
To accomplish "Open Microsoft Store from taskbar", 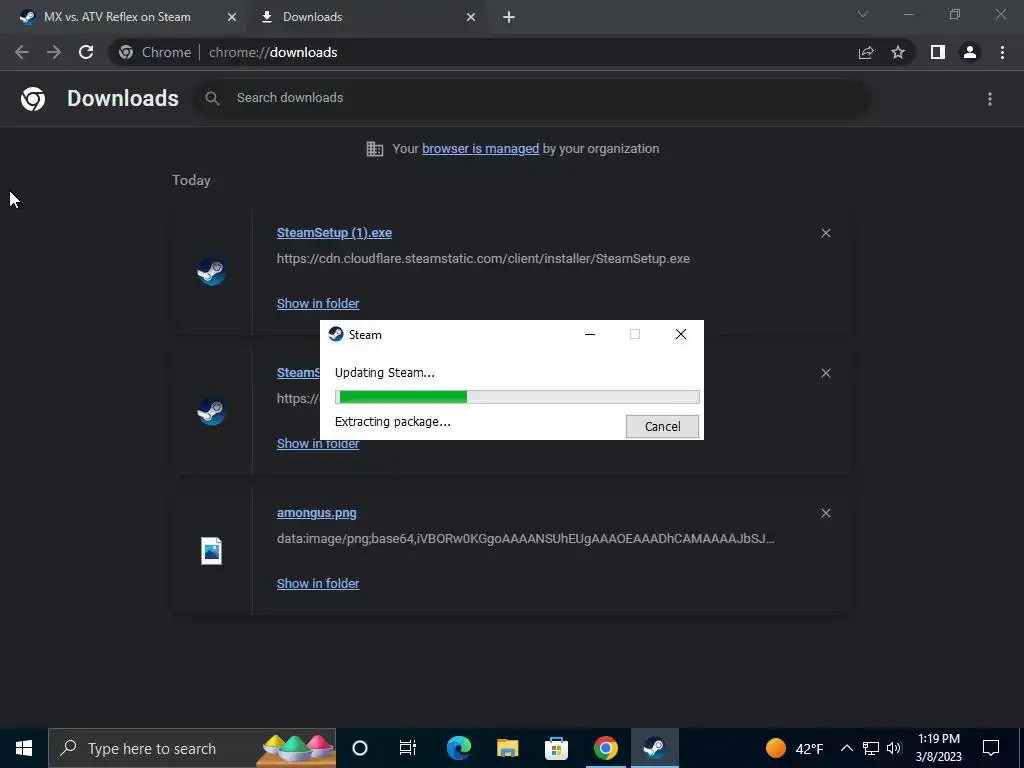I will tap(556, 748).
